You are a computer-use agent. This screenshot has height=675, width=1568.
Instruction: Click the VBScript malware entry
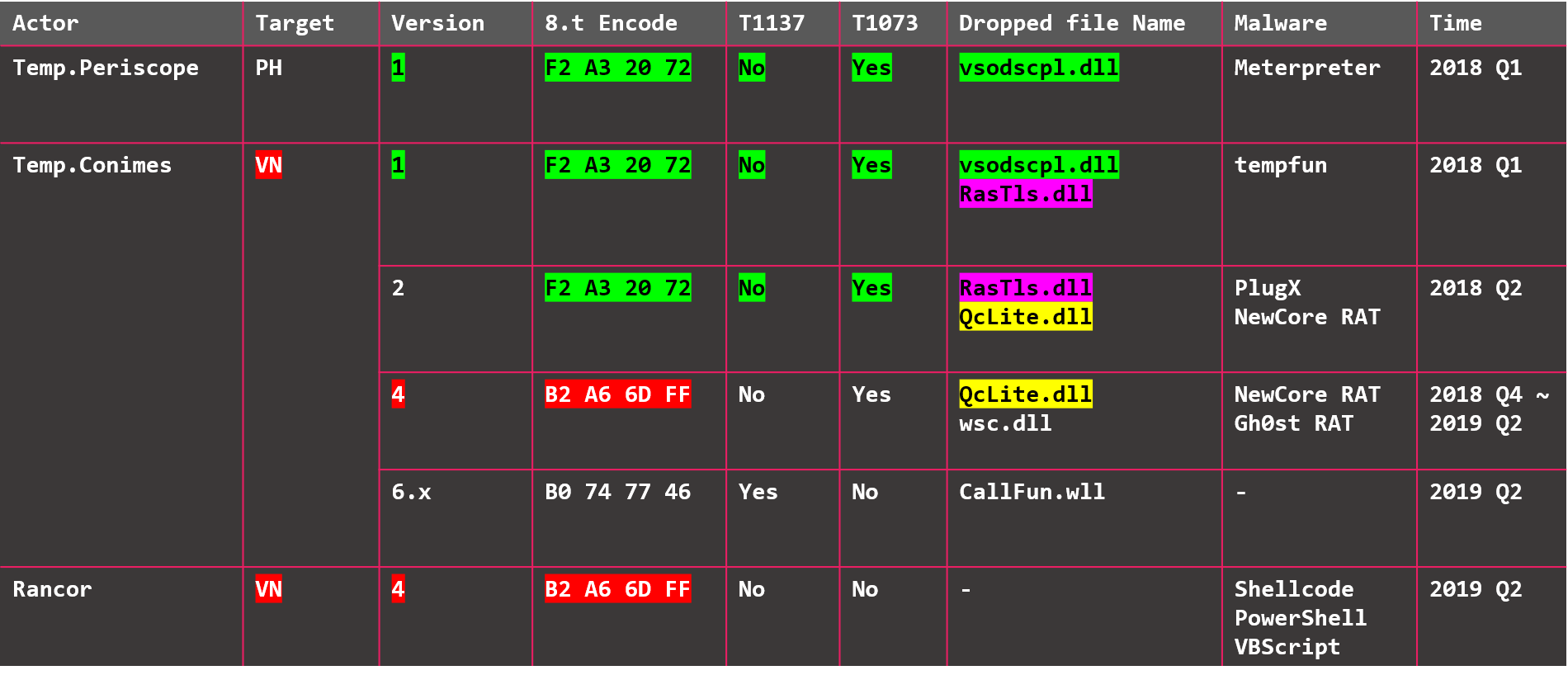tap(1287, 647)
